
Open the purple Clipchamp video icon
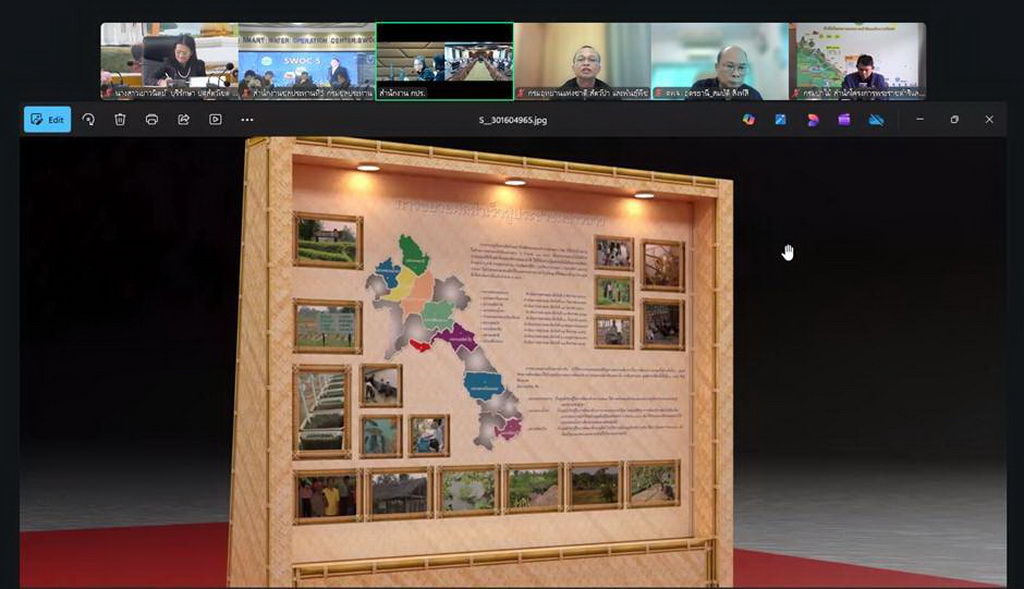coord(844,119)
